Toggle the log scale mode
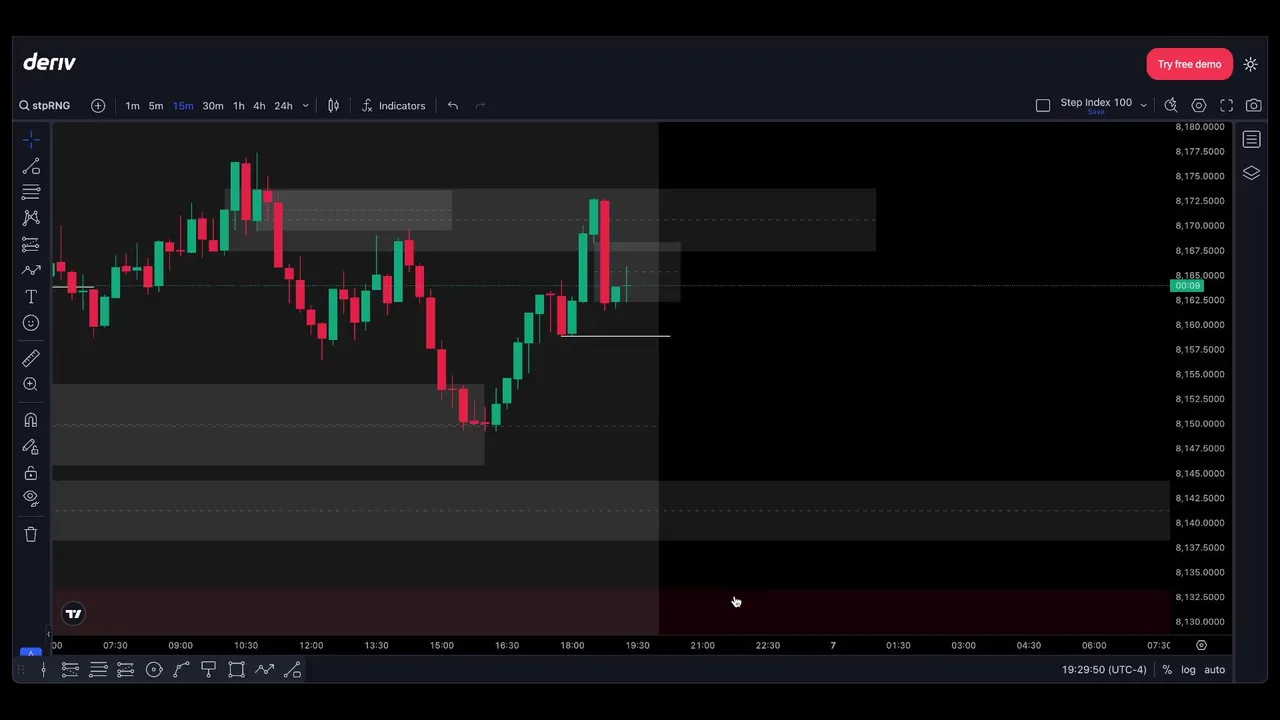This screenshot has height=720, width=1280. point(1188,670)
